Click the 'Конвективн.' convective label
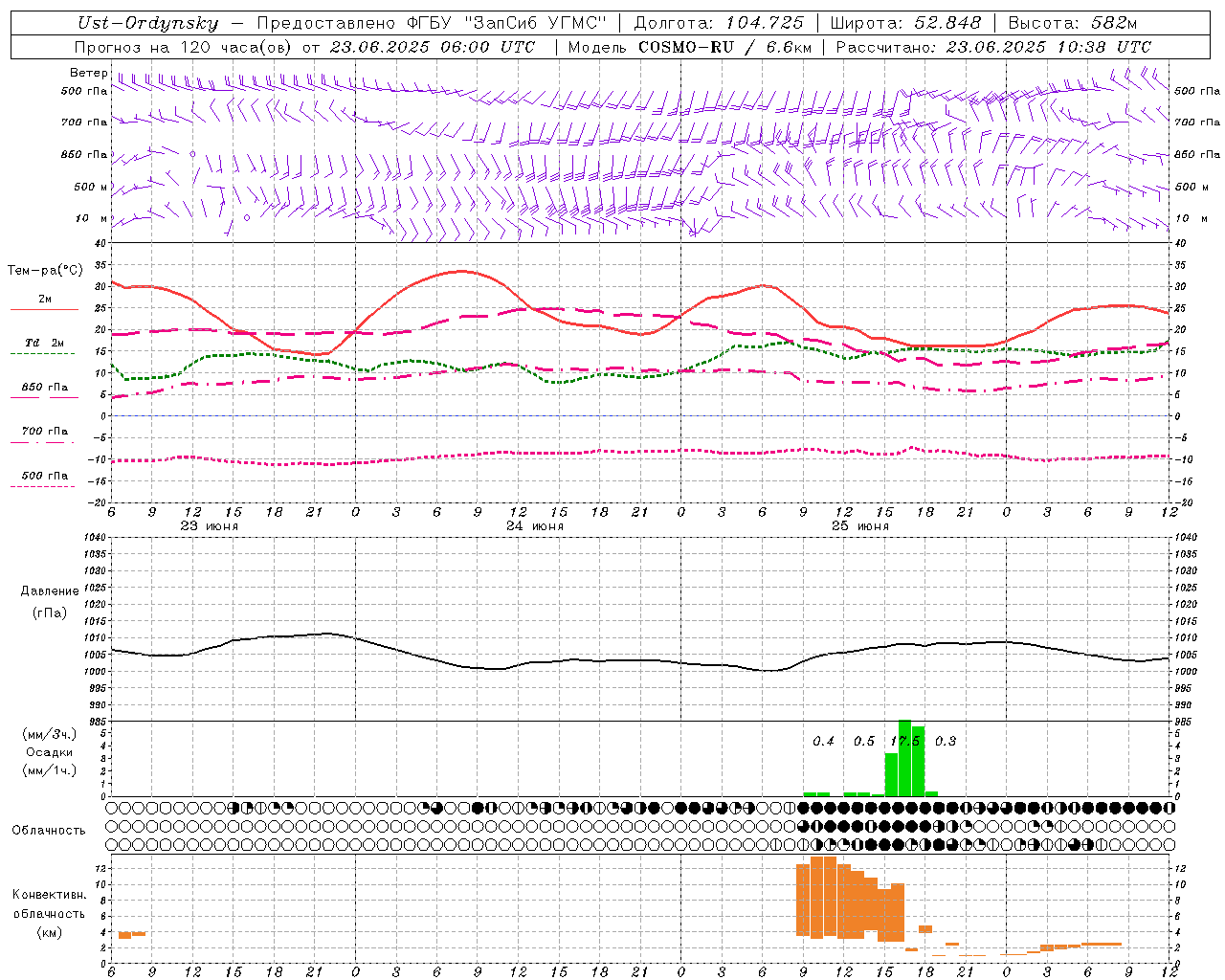This screenshot has width=1225, height=980. 49,895
